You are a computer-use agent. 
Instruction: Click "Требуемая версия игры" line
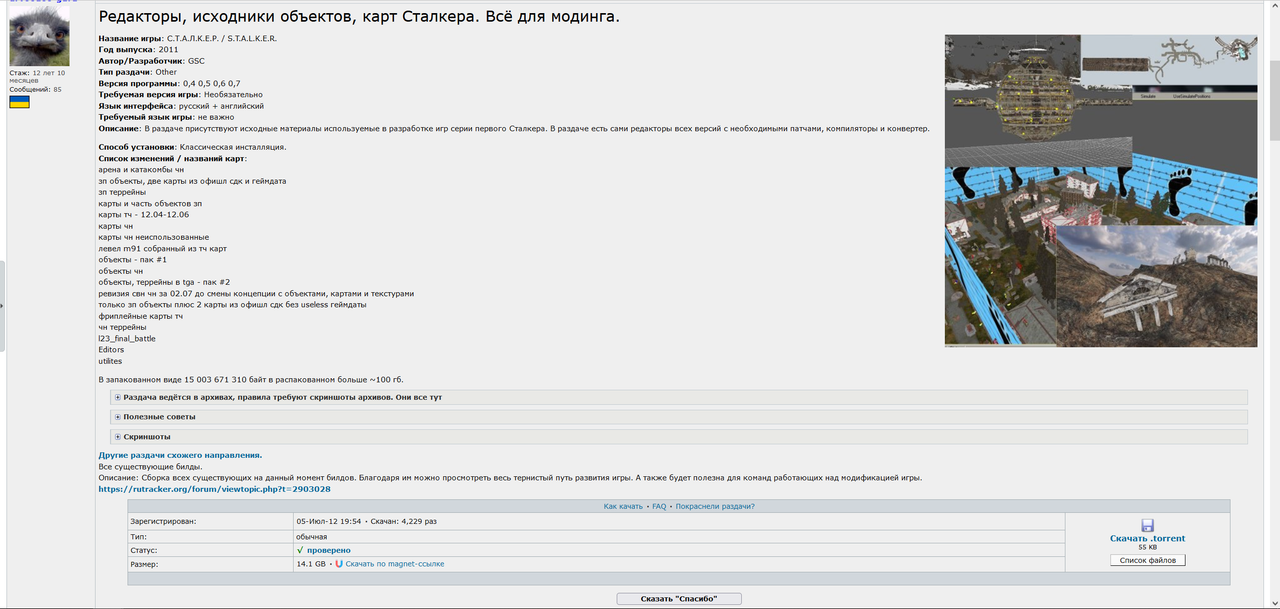[181, 94]
